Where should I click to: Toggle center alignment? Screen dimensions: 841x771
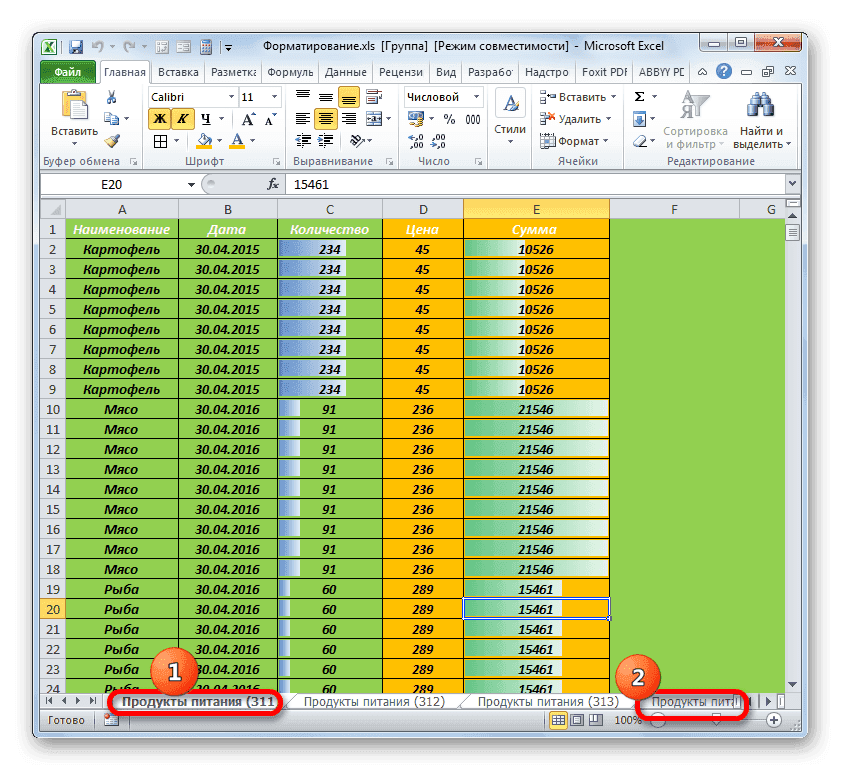pyautogui.click(x=325, y=118)
